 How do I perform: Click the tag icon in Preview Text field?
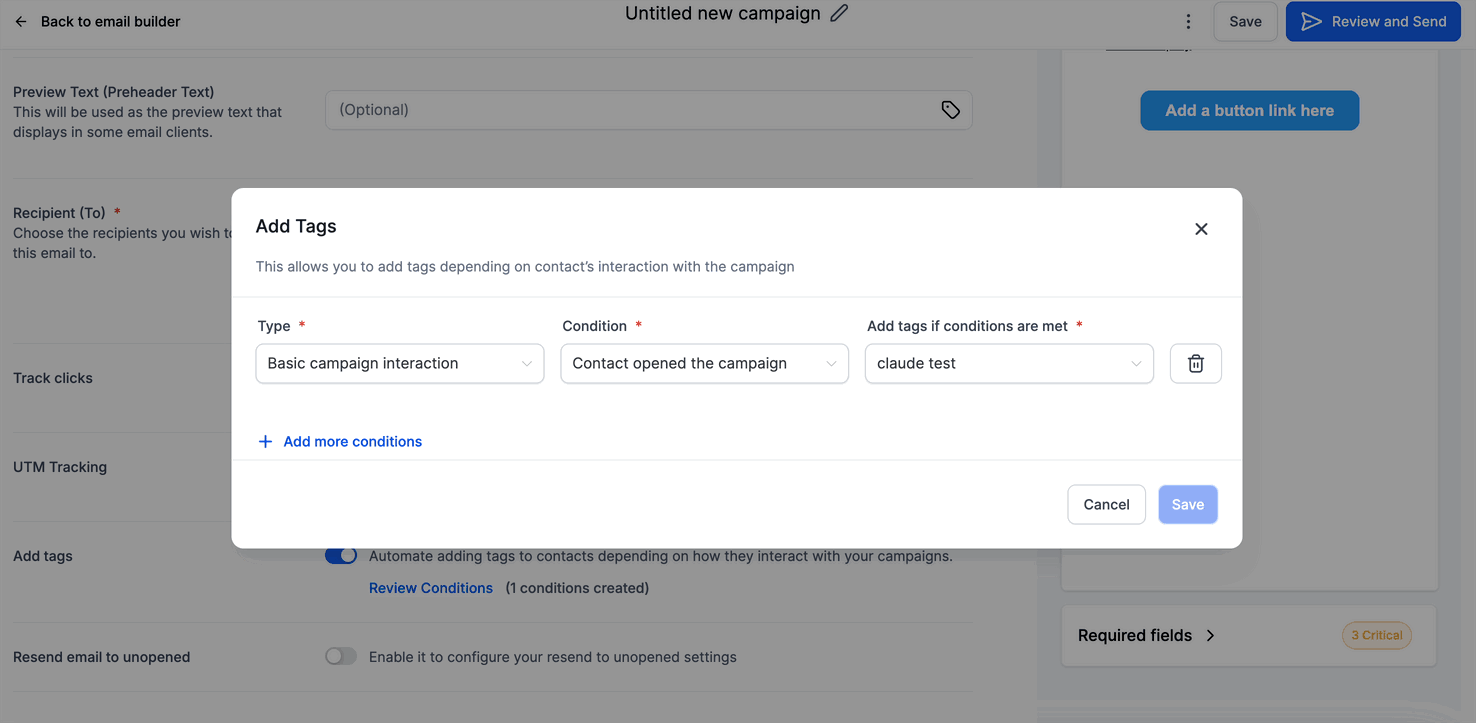[950, 110]
